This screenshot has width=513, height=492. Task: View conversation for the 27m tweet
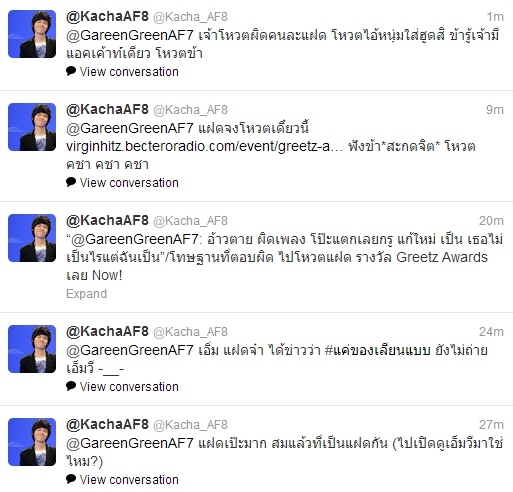point(129,480)
